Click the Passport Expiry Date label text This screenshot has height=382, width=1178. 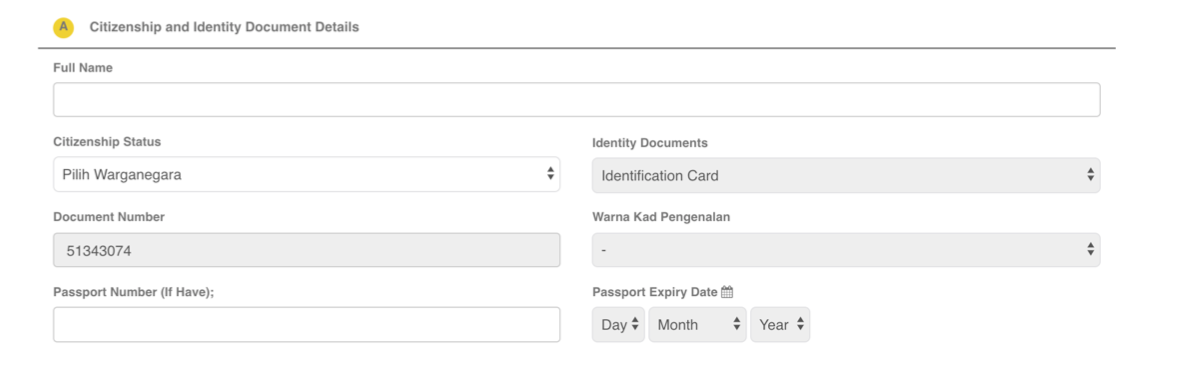coord(654,292)
